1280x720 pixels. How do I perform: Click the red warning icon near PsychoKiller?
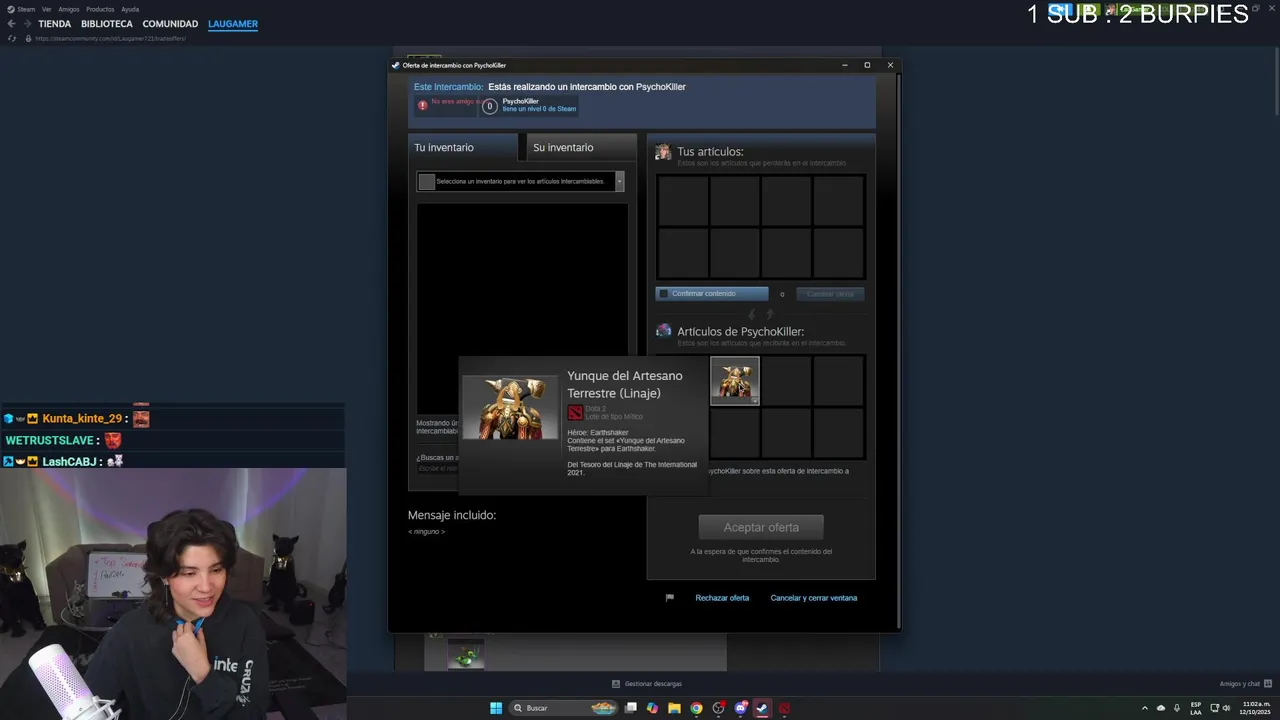[x=422, y=105]
